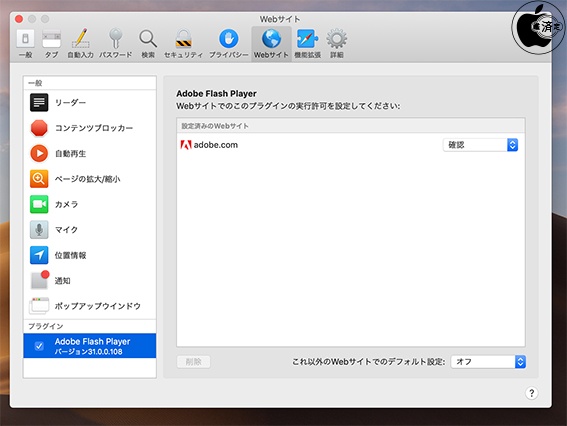Viewport: 567px width, 426px height.
Task: Open help with the question mark button
Action: click(532, 393)
